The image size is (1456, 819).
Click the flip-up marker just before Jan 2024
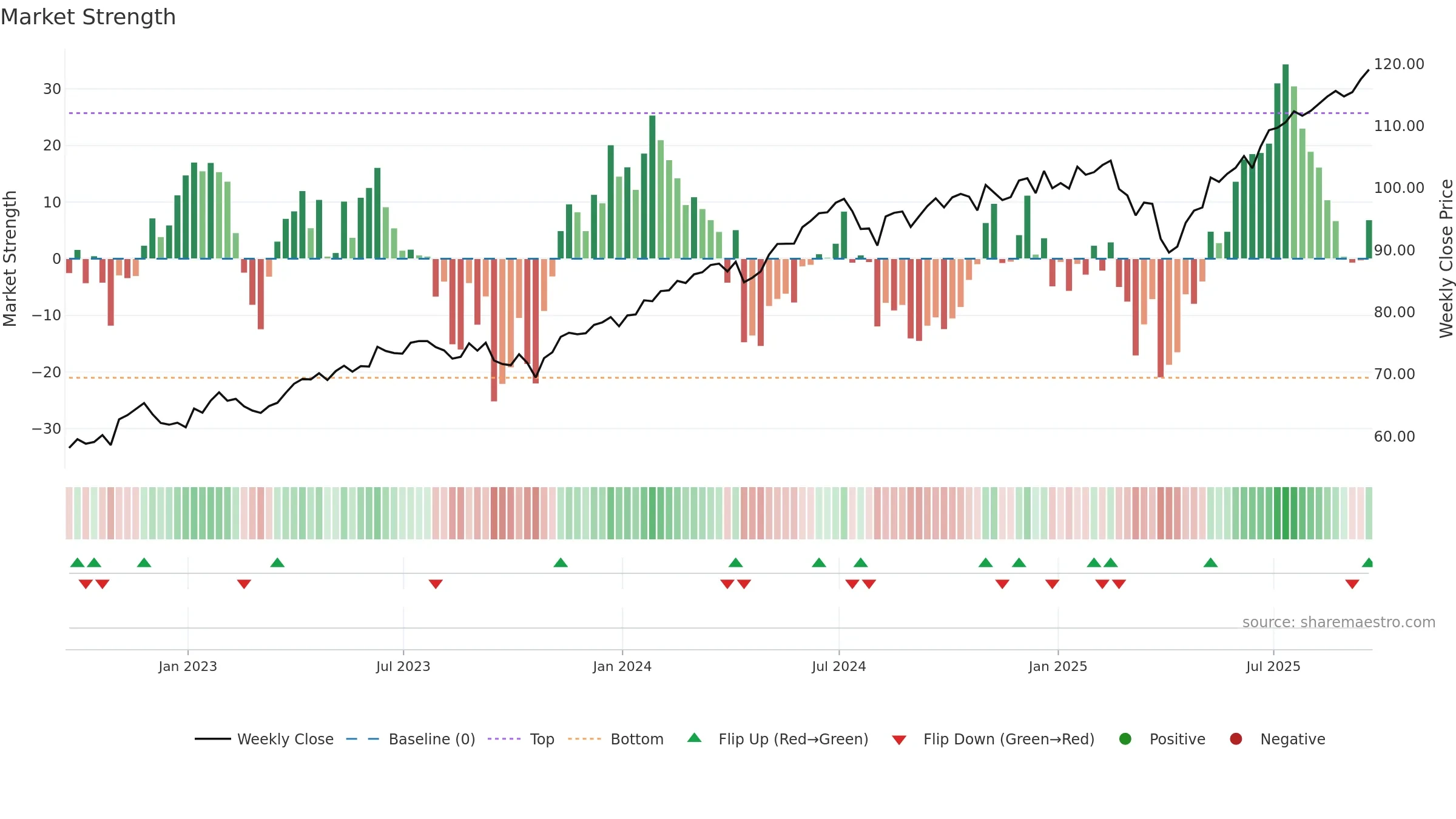click(x=561, y=562)
